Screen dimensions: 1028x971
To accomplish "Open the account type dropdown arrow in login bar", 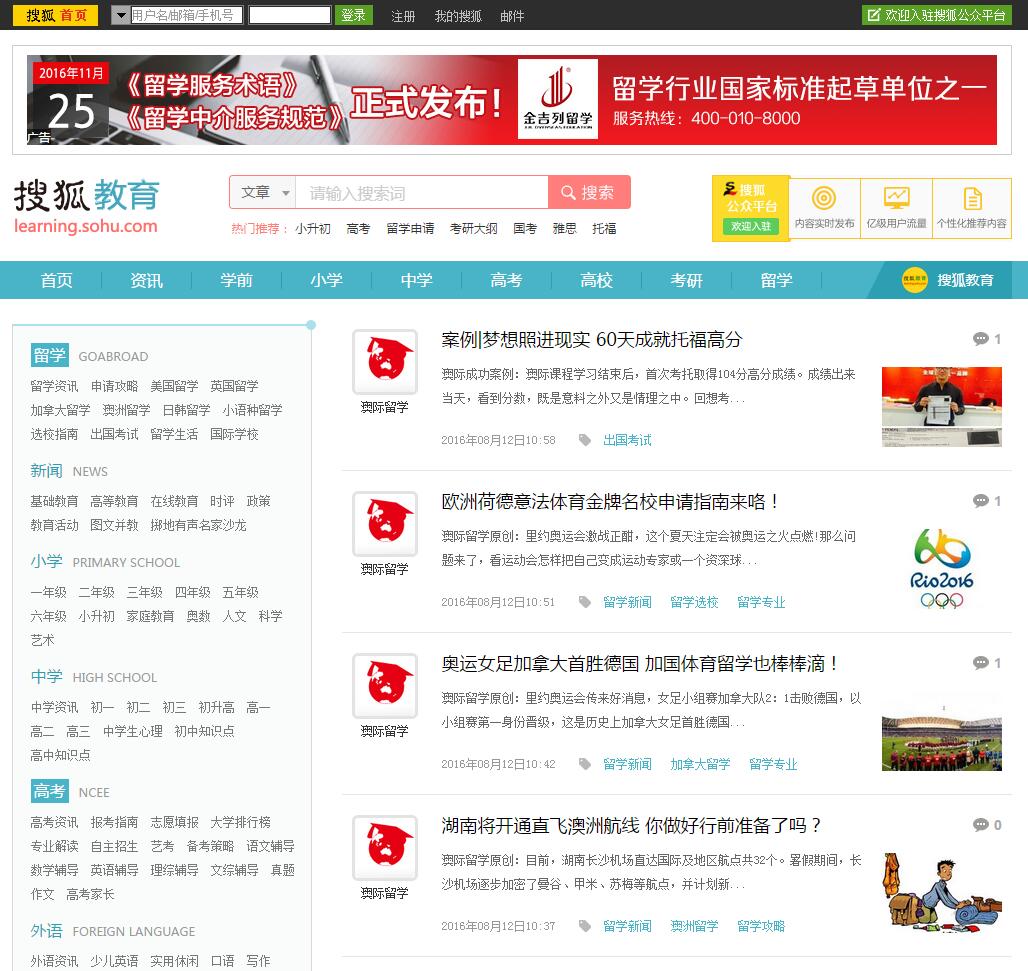I will (120, 15).
